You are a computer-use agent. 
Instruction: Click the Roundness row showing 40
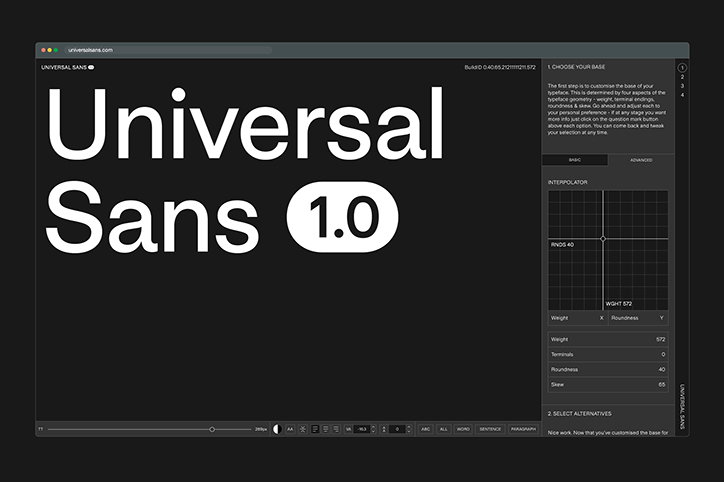click(608, 369)
